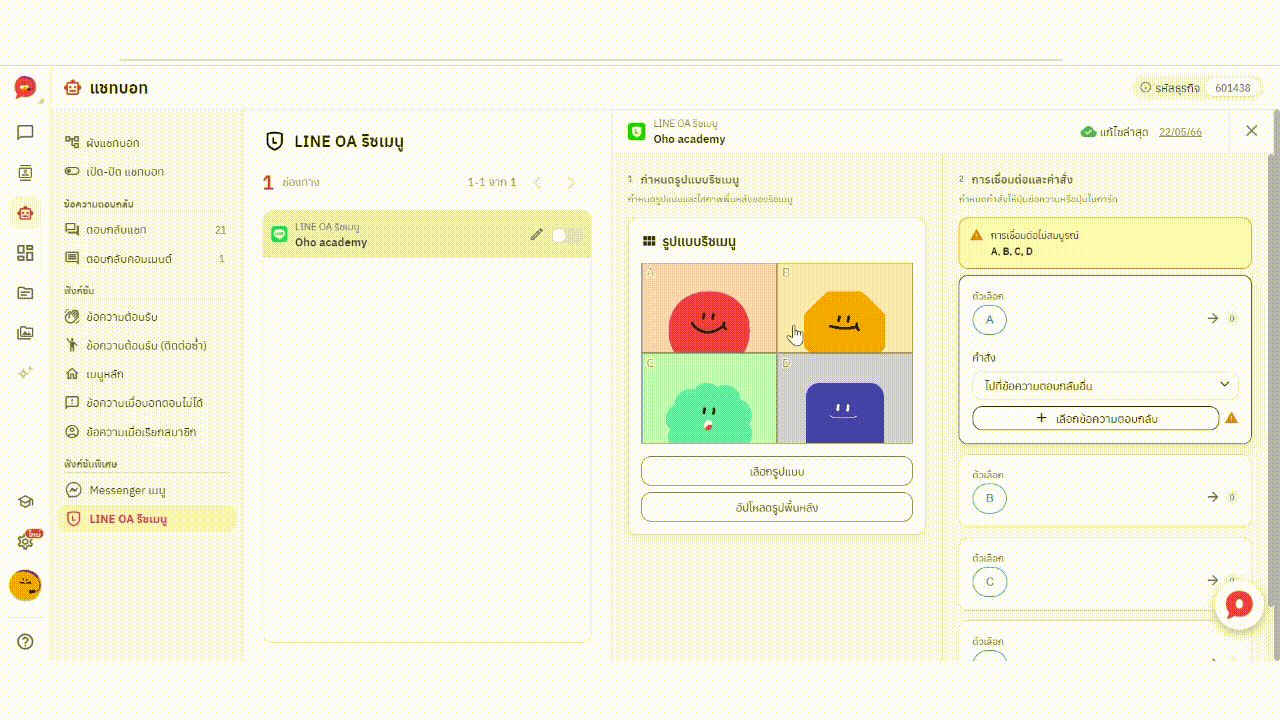
Task: Click the orange octagon area B tile
Action: tap(845, 308)
